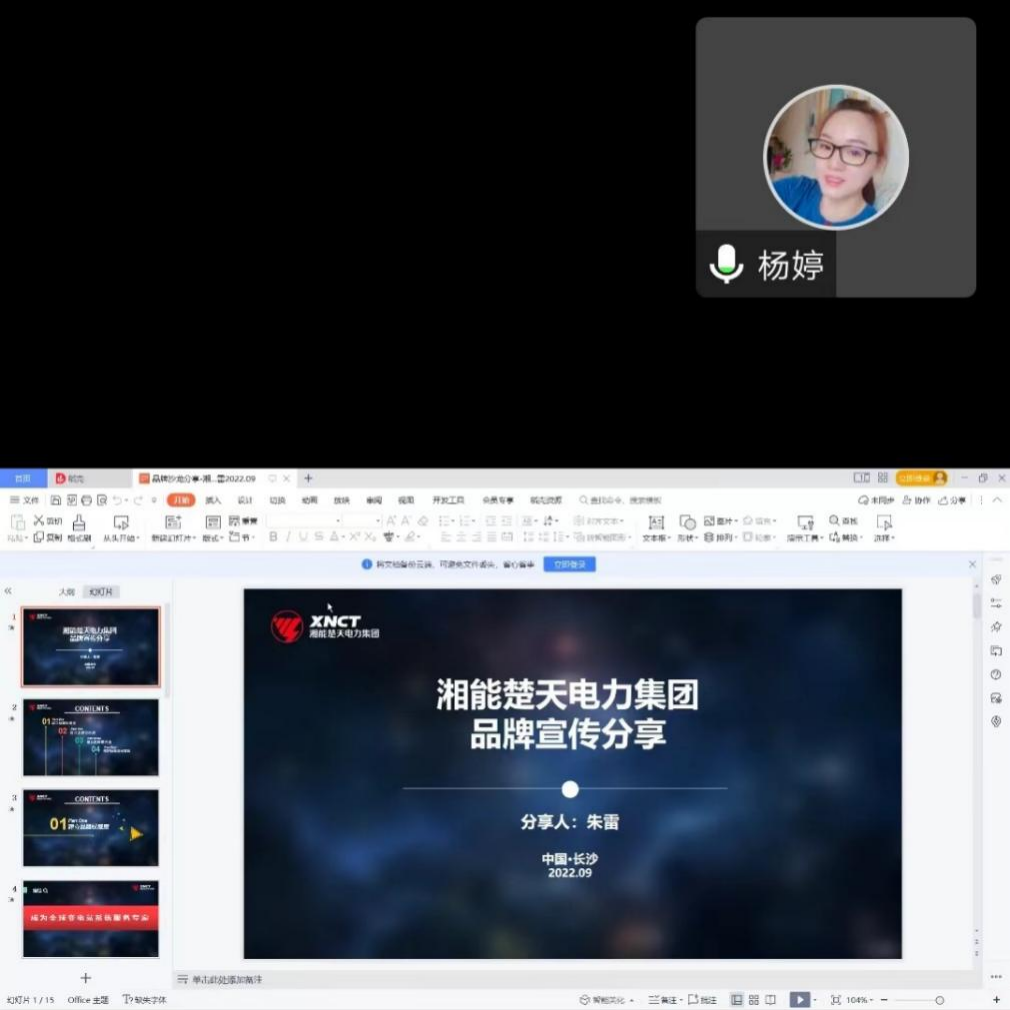Viewport: 1010px width, 1010px height.
Task: Expand the New Slide (新建幻灯片) dropdown
Action: 192,538
